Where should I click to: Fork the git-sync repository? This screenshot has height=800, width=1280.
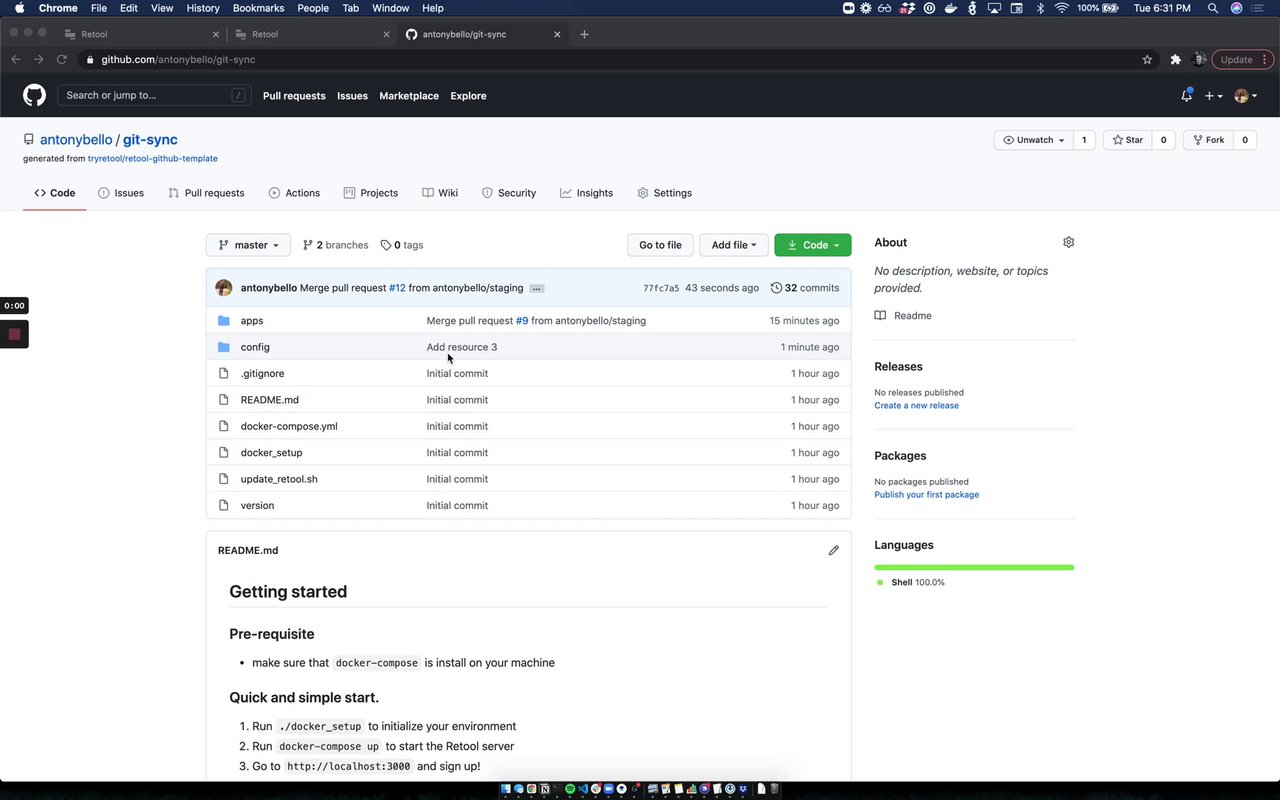pos(1208,140)
